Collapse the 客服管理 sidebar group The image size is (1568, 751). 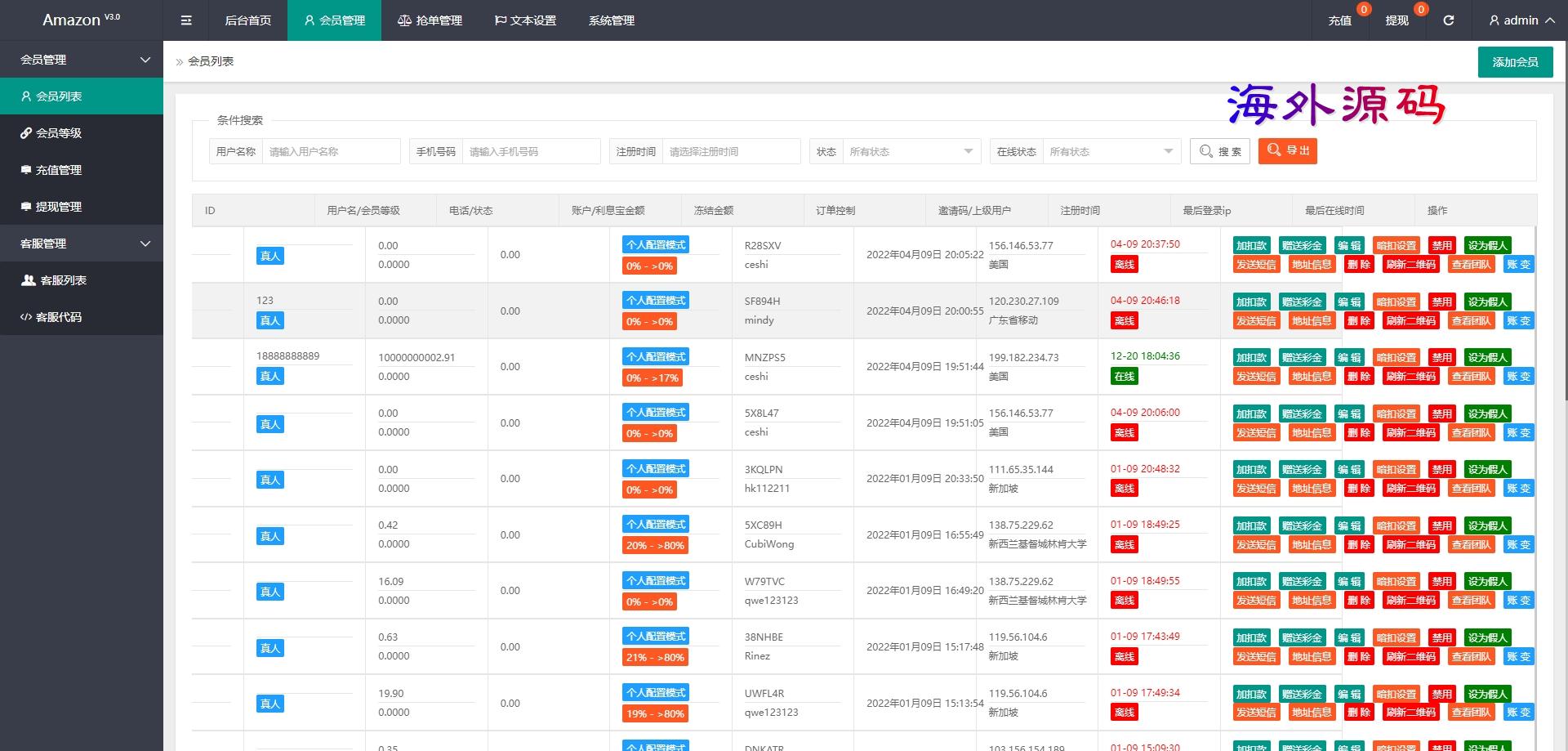pyautogui.click(x=82, y=244)
